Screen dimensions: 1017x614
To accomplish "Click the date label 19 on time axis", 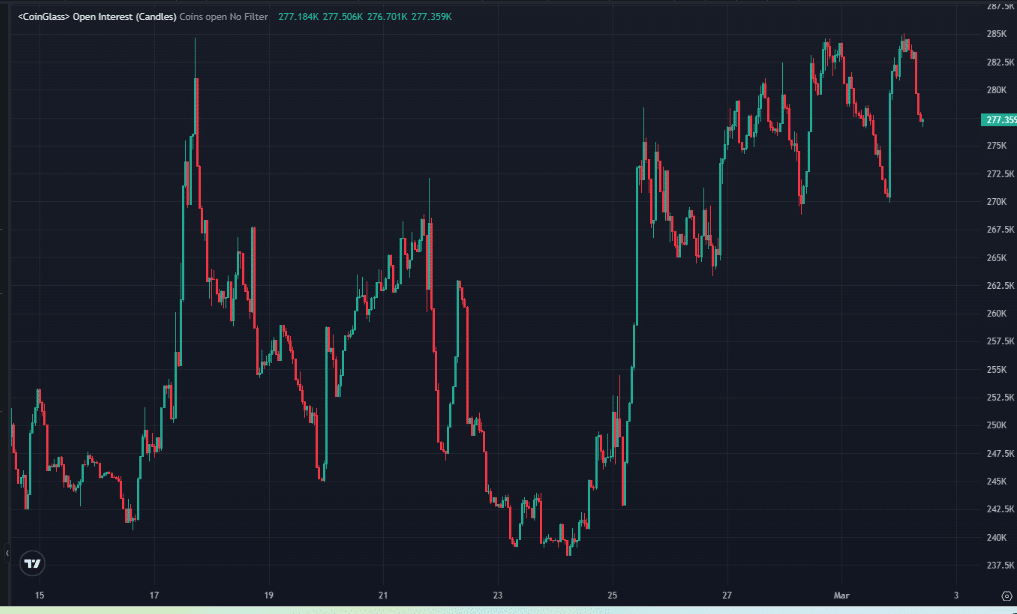I will tap(269, 596).
